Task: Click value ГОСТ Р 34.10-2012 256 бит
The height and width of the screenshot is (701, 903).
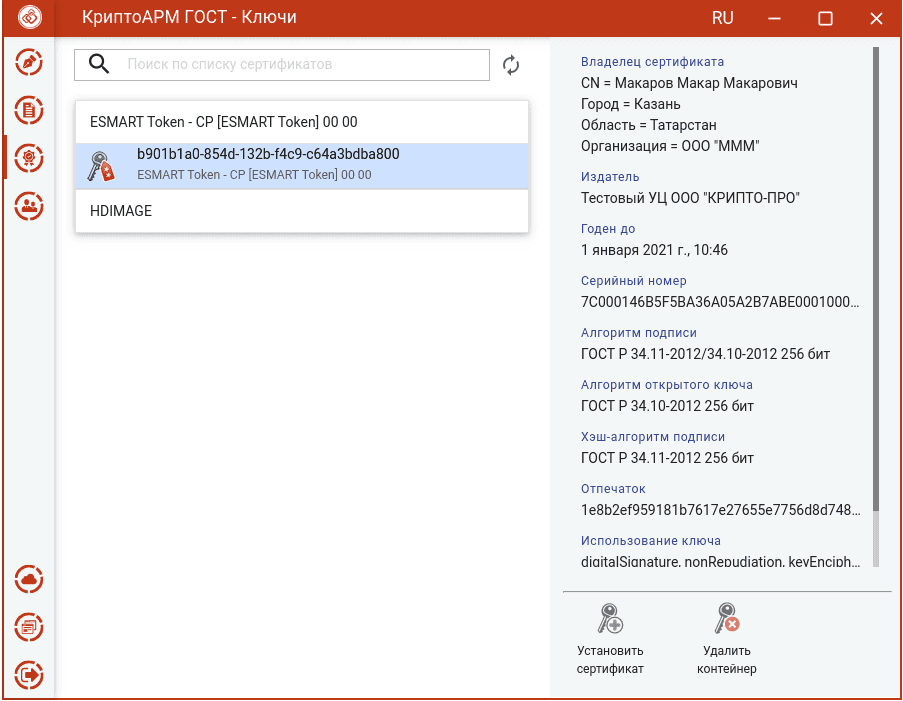Action: (x=667, y=406)
